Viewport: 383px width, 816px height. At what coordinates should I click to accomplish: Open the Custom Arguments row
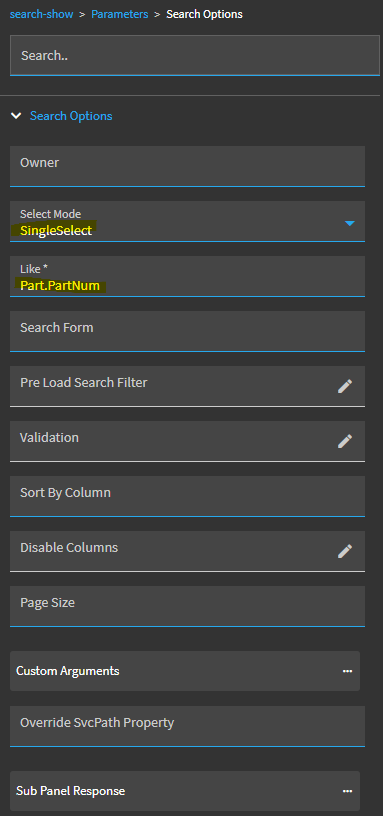click(185, 671)
